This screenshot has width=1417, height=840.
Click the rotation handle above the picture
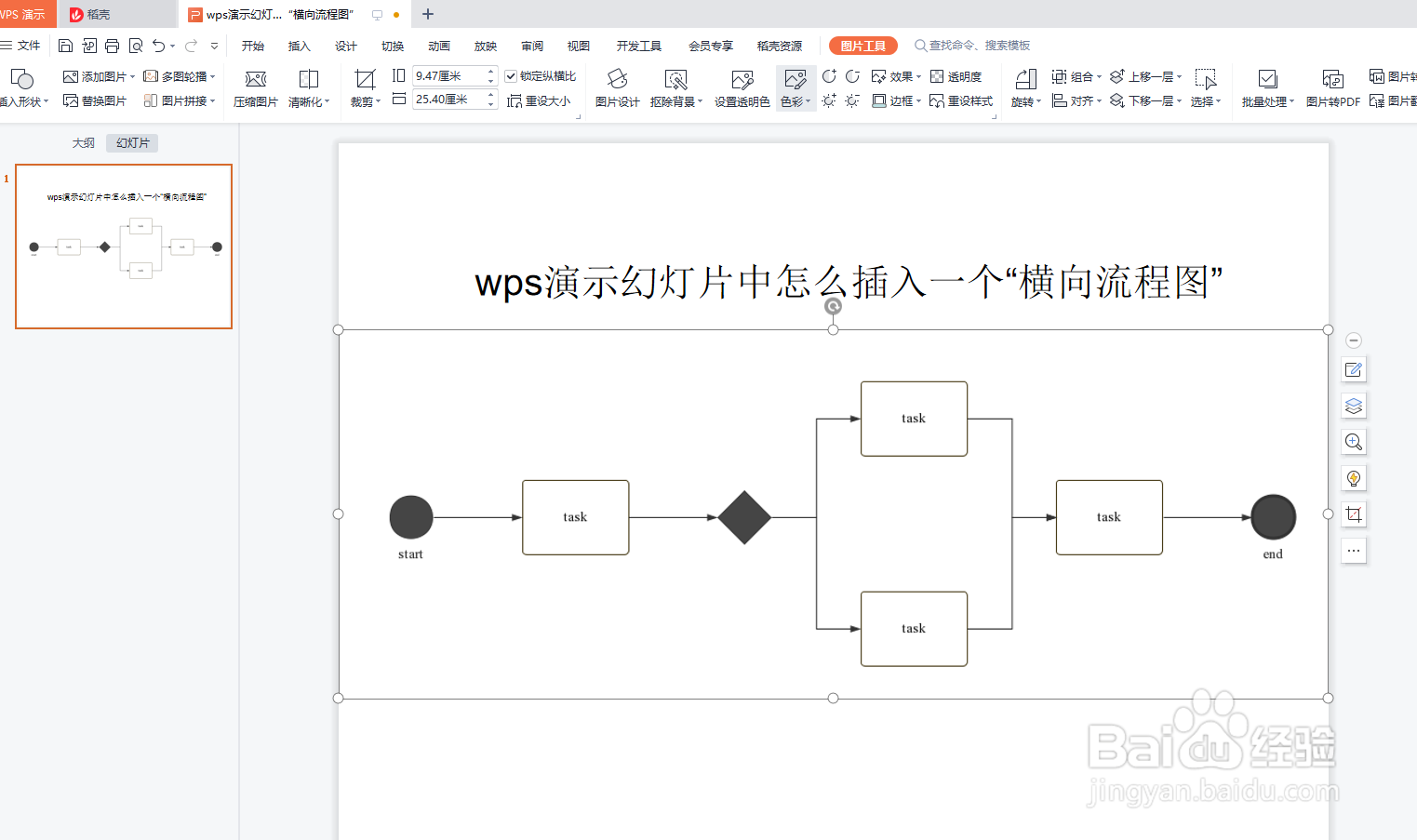tap(833, 306)
